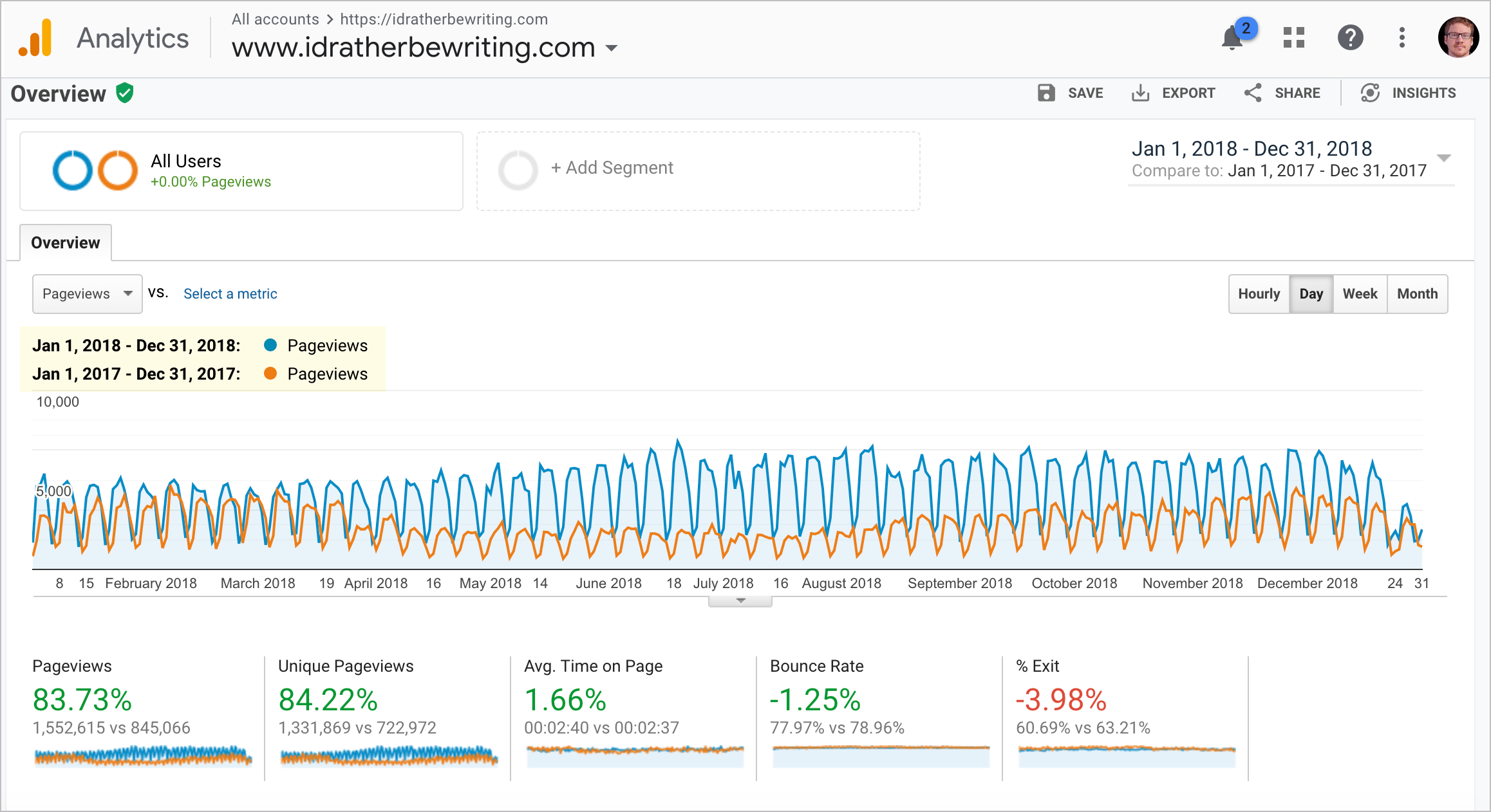Click the July 2018 axis label
Image resolution: width=1491 pixels, height=812 pixels.
point(723,583)
